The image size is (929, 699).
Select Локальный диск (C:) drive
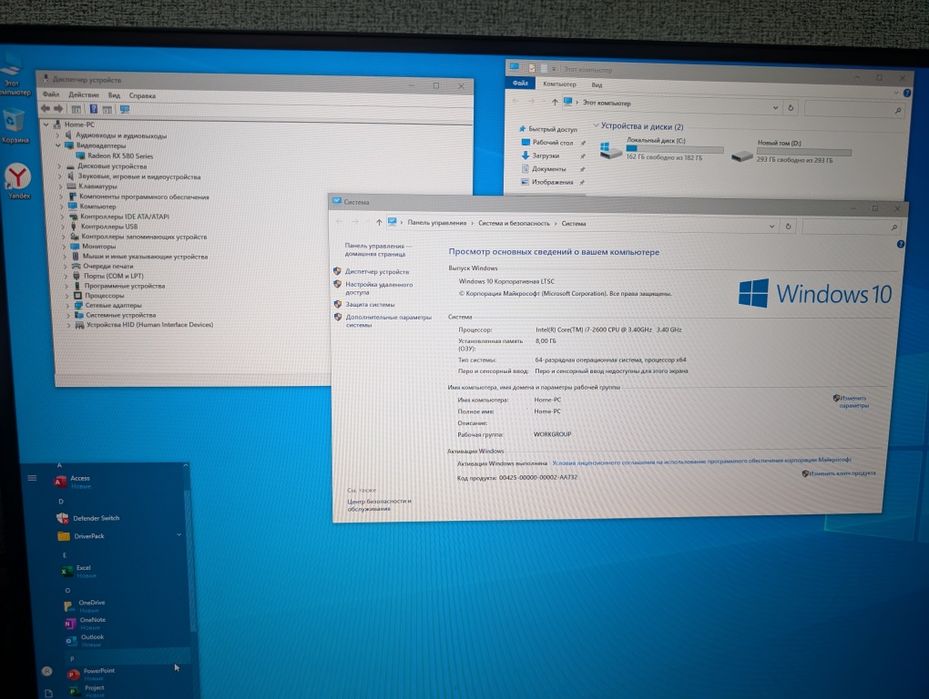coord(661,149)
